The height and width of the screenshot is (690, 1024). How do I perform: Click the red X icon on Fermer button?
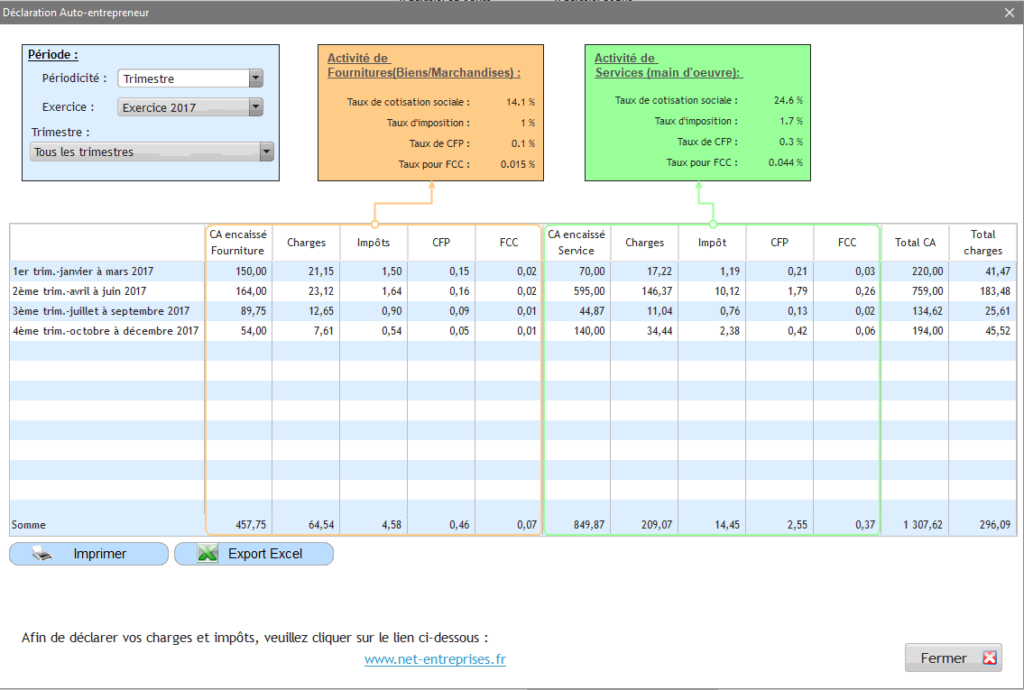pyautogui.click(x=989, y=657)
